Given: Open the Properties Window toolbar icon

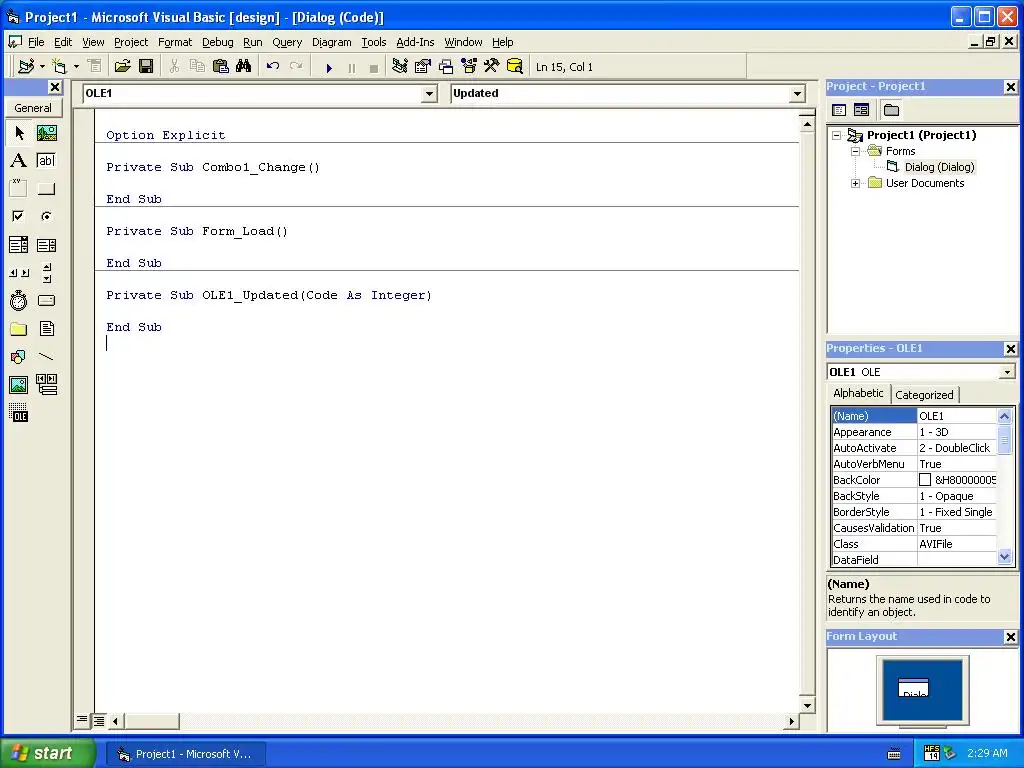Looking at the screenshot, I should (423, 67).
